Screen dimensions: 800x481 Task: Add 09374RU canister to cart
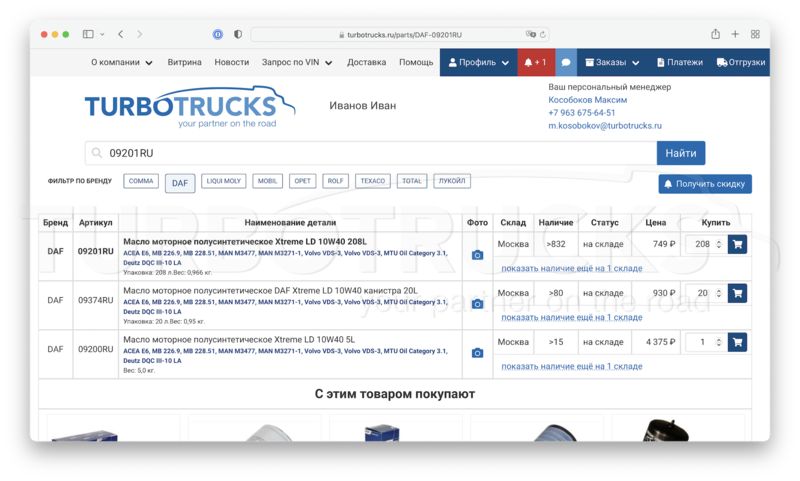tap(737, 293)
